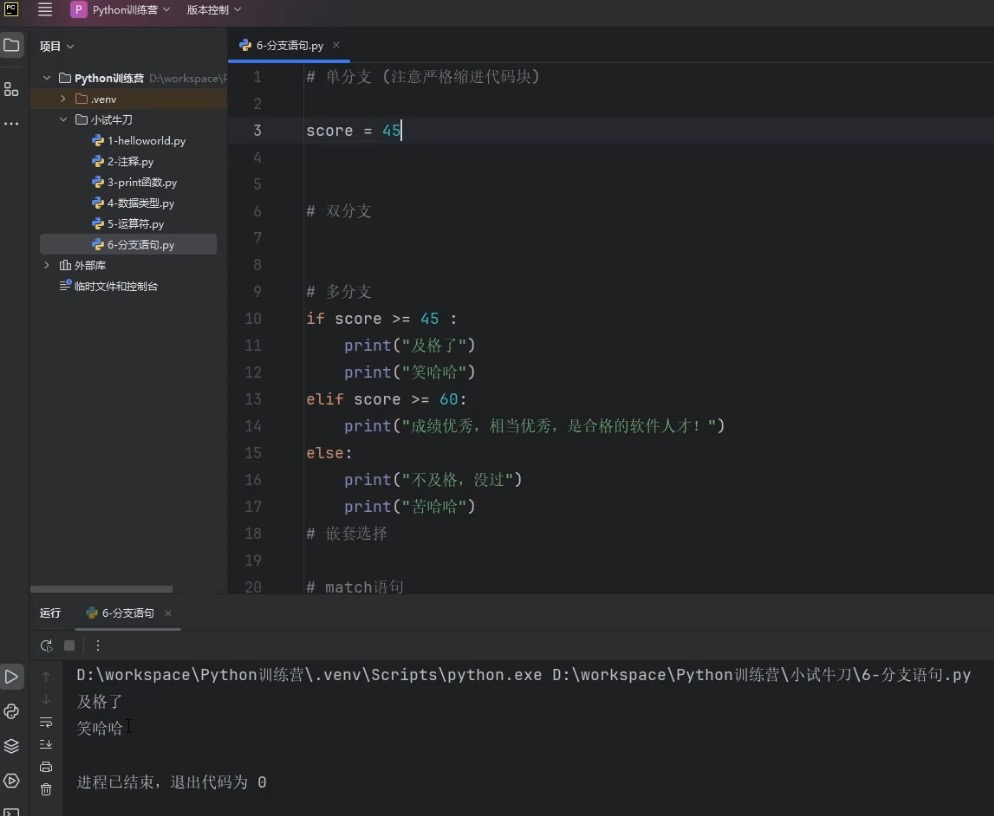Open the main hamburger menu
This screenshot has height=816, width=994.
(45, 10)
